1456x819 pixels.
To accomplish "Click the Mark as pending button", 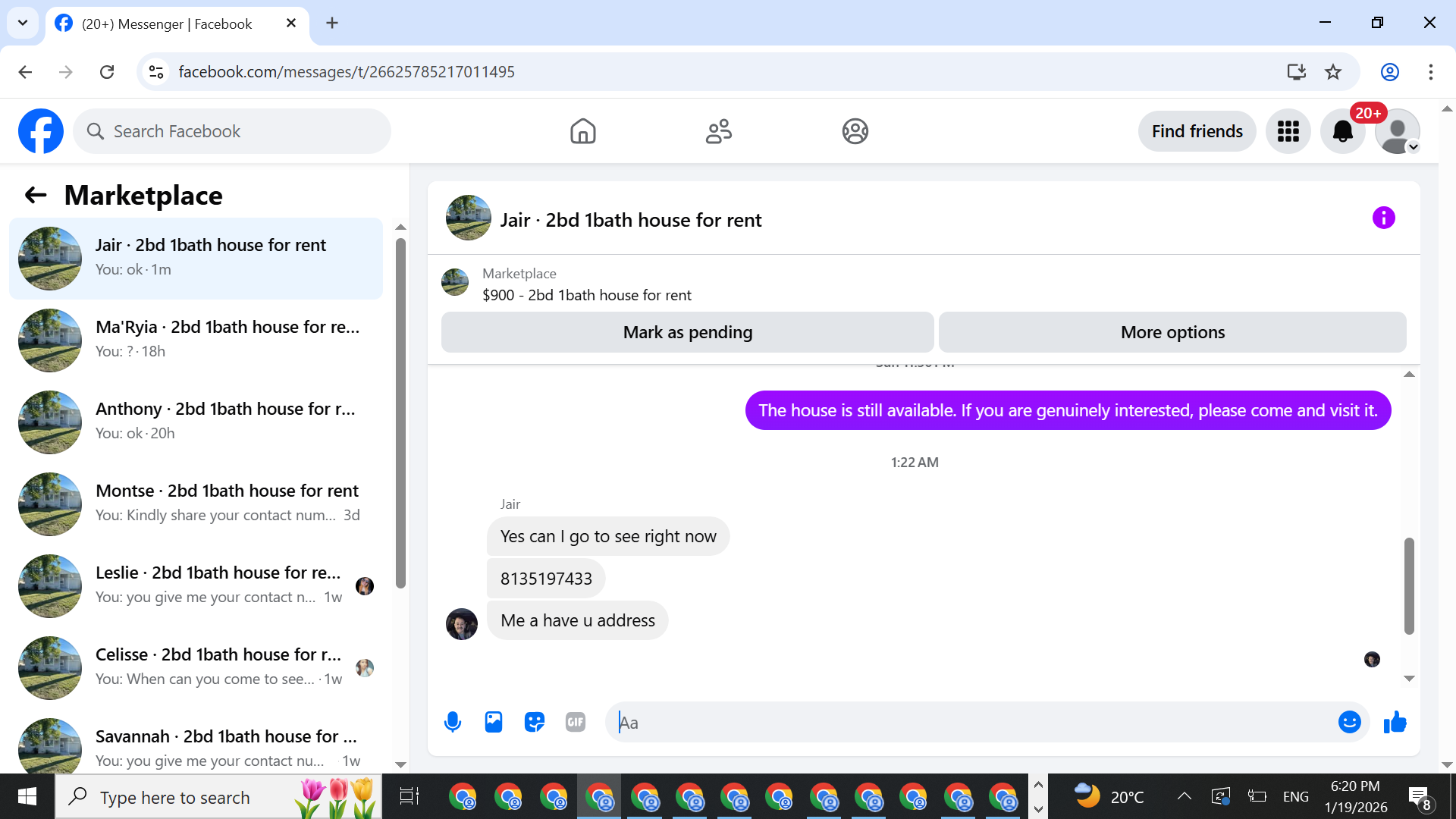I will click(x=687, y=332).
